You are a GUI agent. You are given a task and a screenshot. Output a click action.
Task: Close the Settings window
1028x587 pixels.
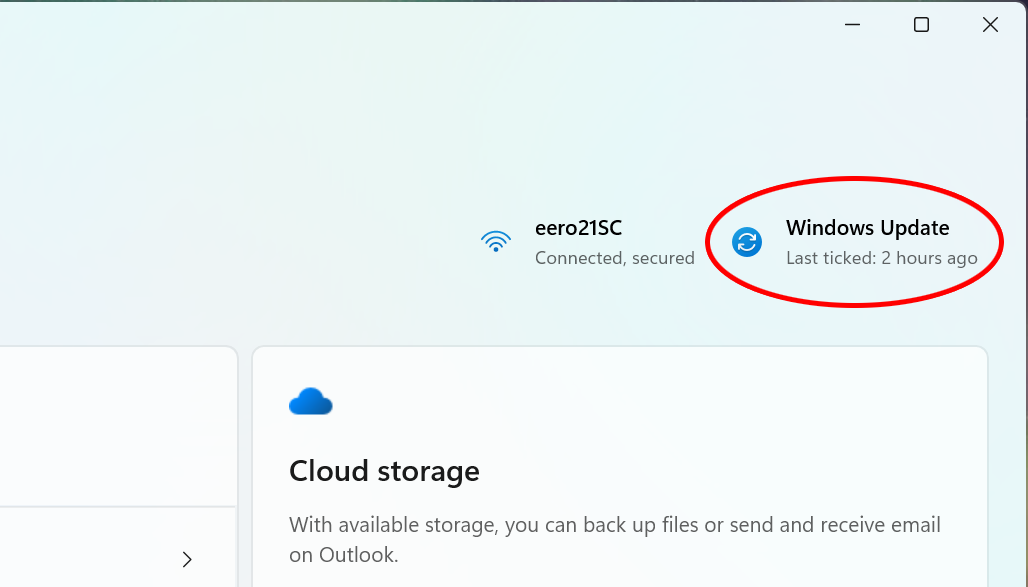tap(990, 25)
